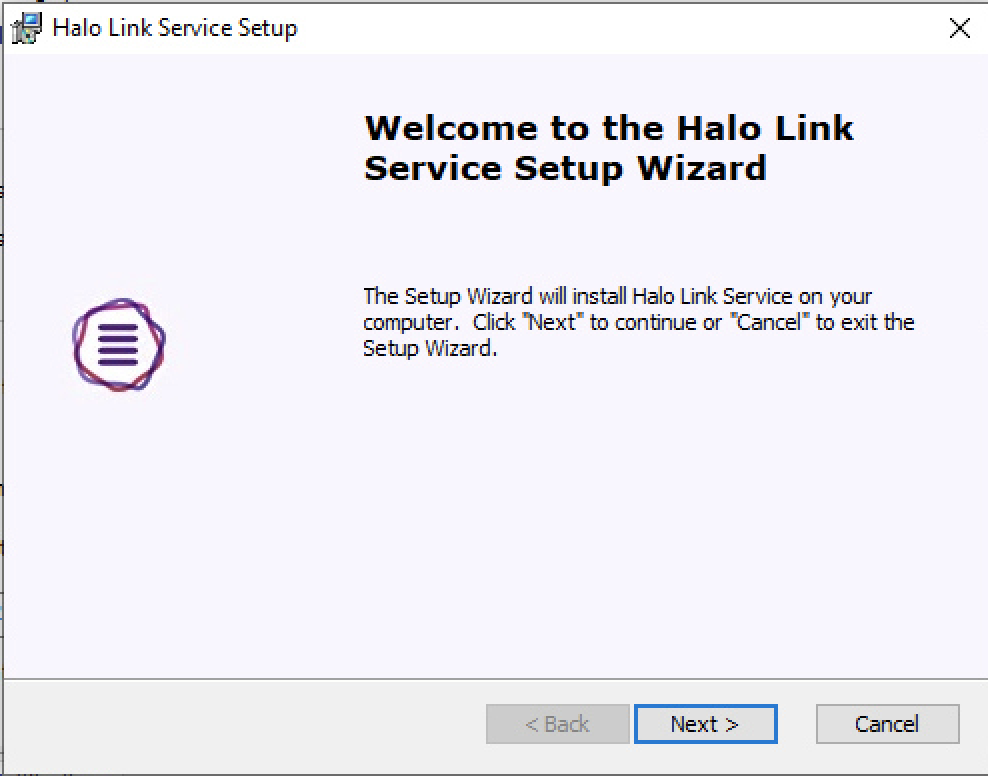Cancel the Halo Link Service installation
The width and height of the screenshot is (988, 776).
pos(887,723)
